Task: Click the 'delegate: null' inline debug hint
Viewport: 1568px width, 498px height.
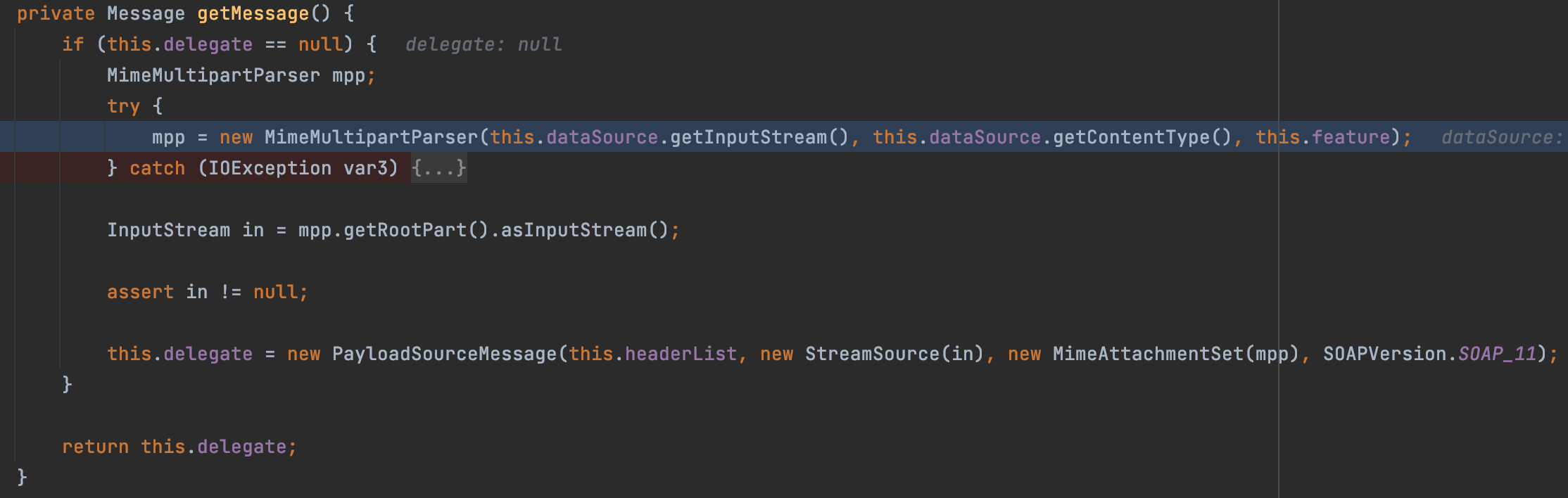Action: tap(483, 44)
